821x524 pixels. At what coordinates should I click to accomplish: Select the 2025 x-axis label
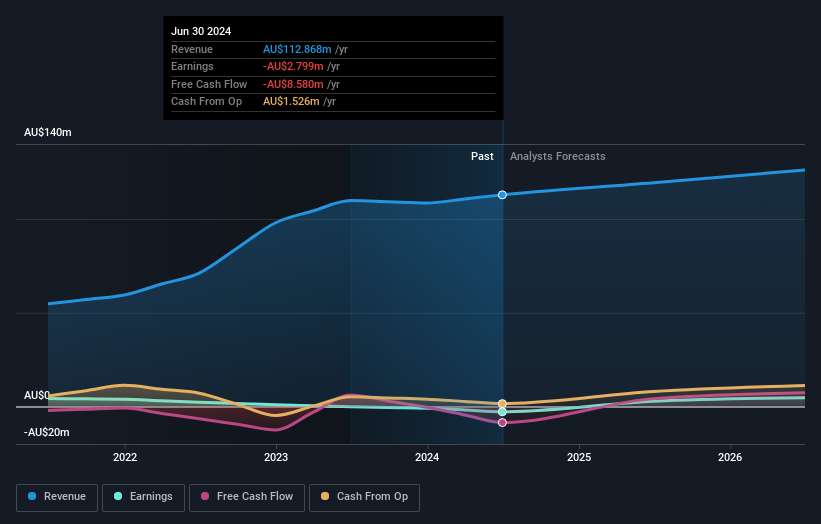(x=579, y=457)
